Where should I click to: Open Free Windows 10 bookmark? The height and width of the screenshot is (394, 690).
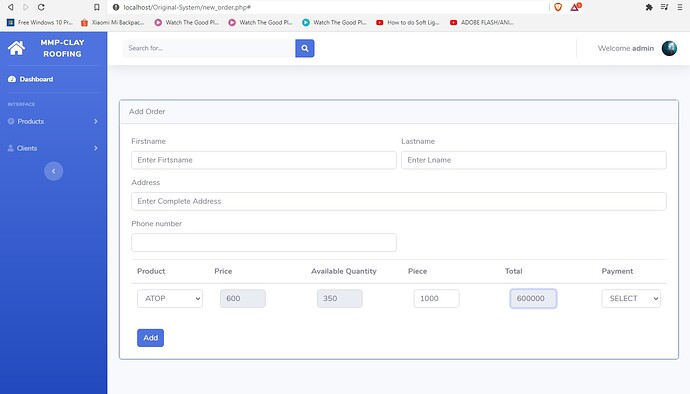(x=40, y=22)
